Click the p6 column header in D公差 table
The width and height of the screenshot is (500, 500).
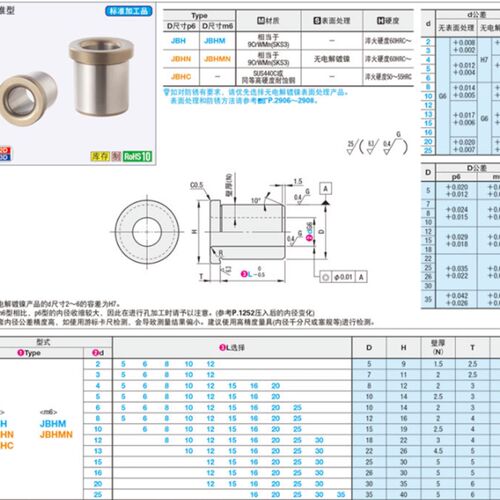click(456, 177)
